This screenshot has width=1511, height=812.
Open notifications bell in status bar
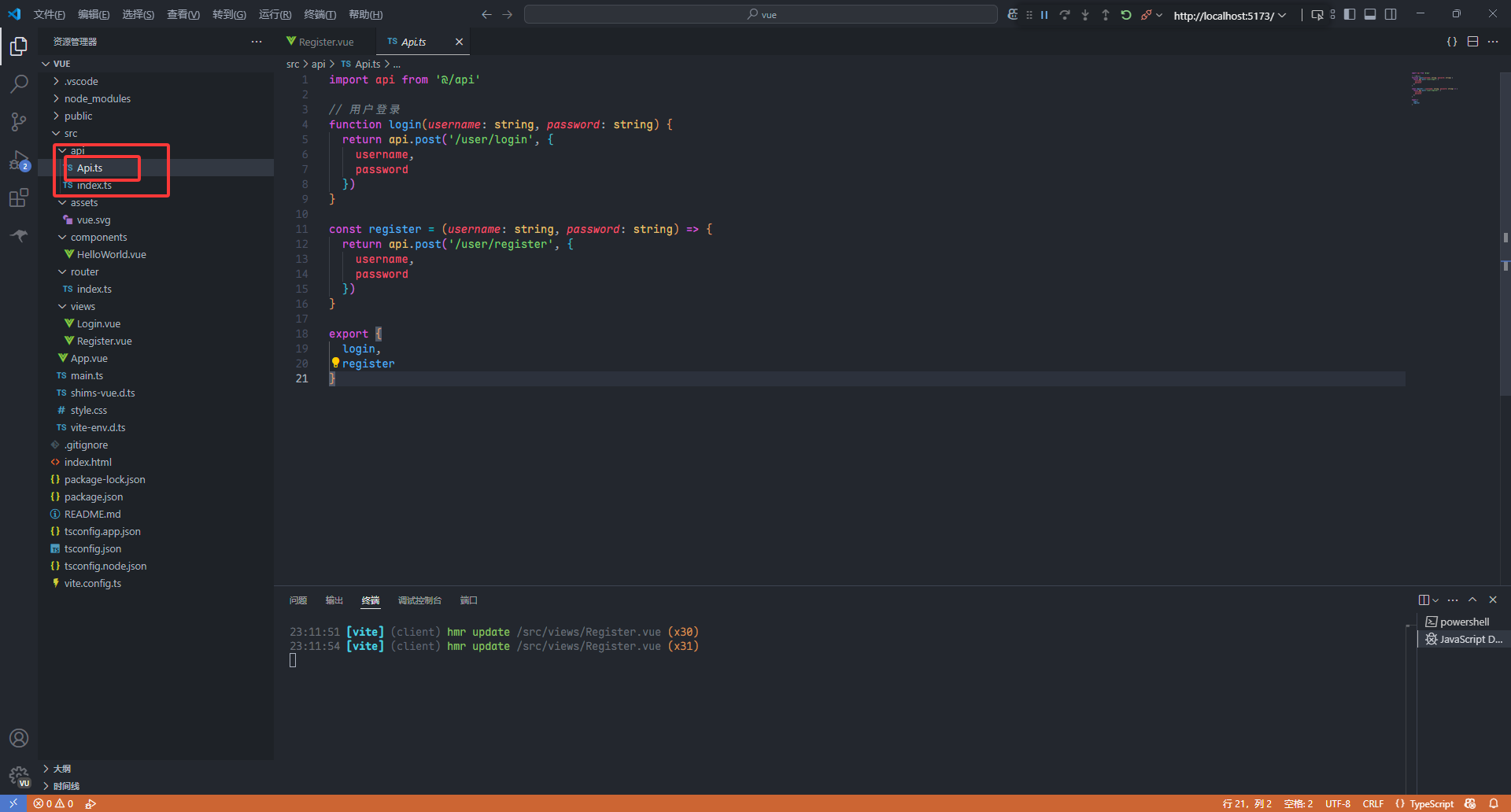pos(1493,803)
